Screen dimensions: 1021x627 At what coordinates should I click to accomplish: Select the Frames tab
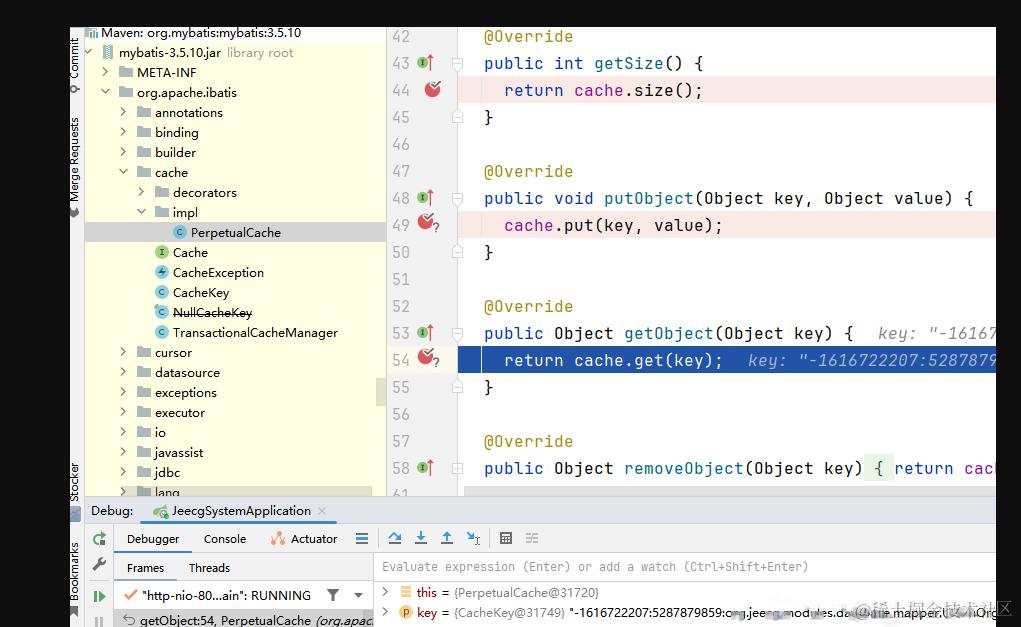pyautogui.click(x=145, y=568)
